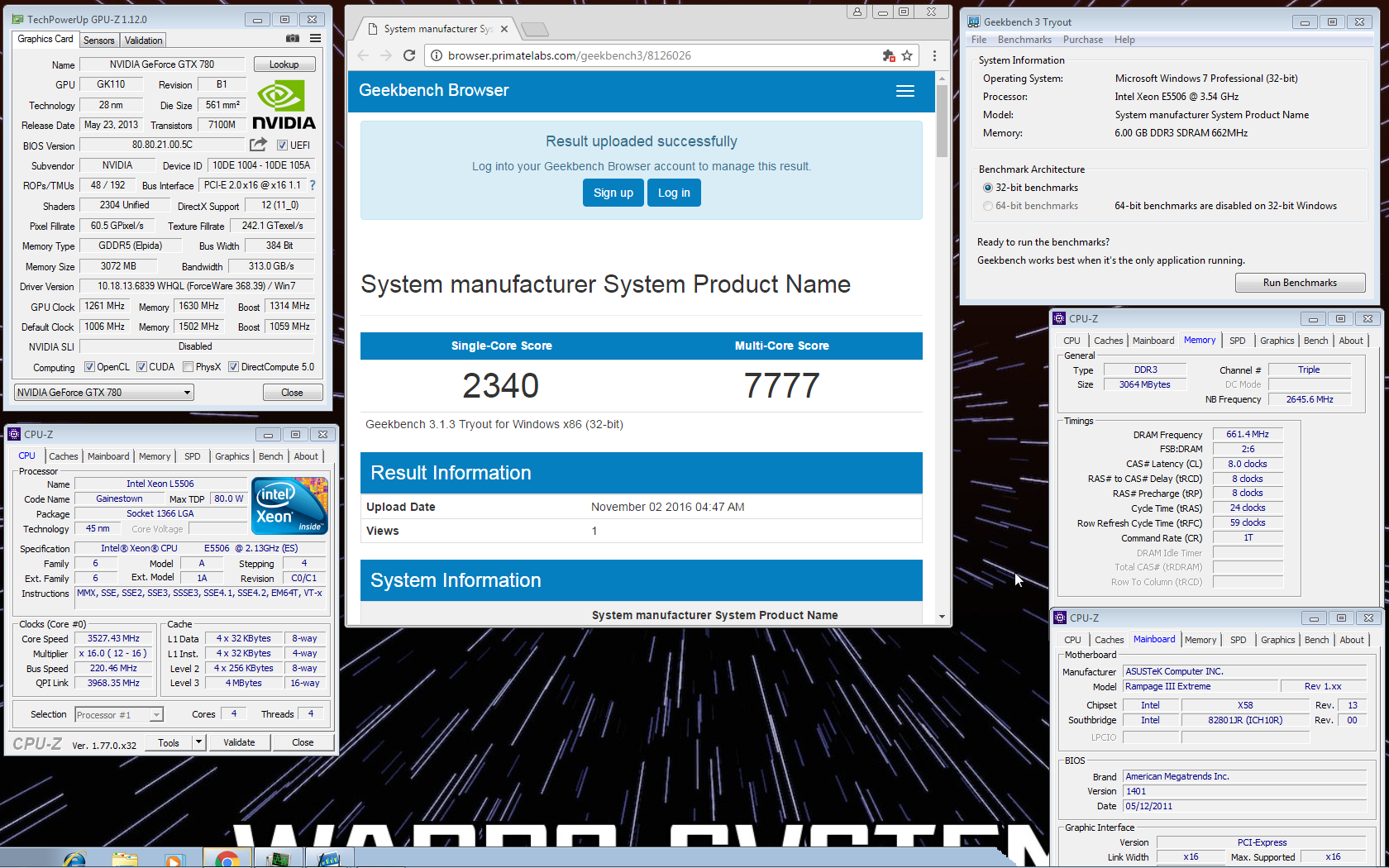Open the Processor #1 selection dropdown
Viewport: 1389px width, 868px height.
[119, 715]
